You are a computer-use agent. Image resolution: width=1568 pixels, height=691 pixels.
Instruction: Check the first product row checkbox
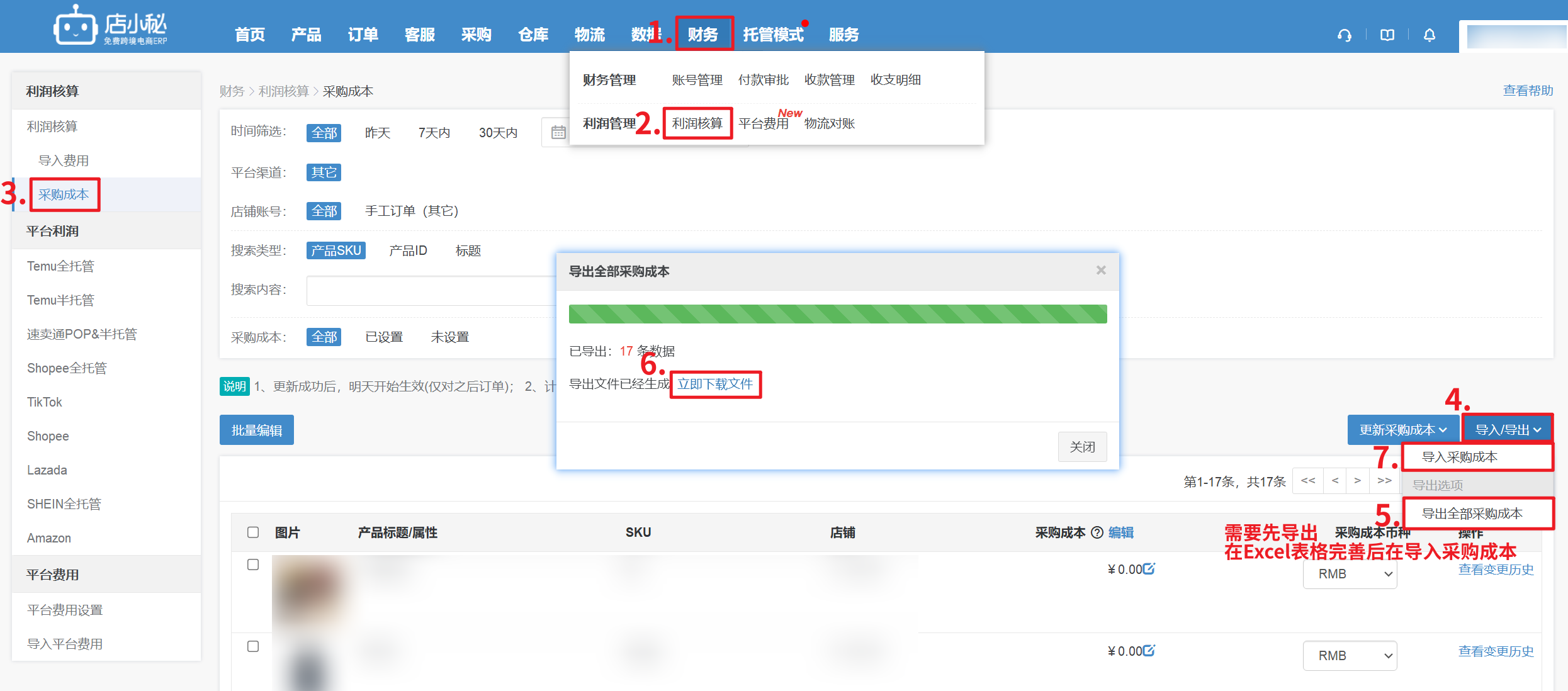(253, 565)
